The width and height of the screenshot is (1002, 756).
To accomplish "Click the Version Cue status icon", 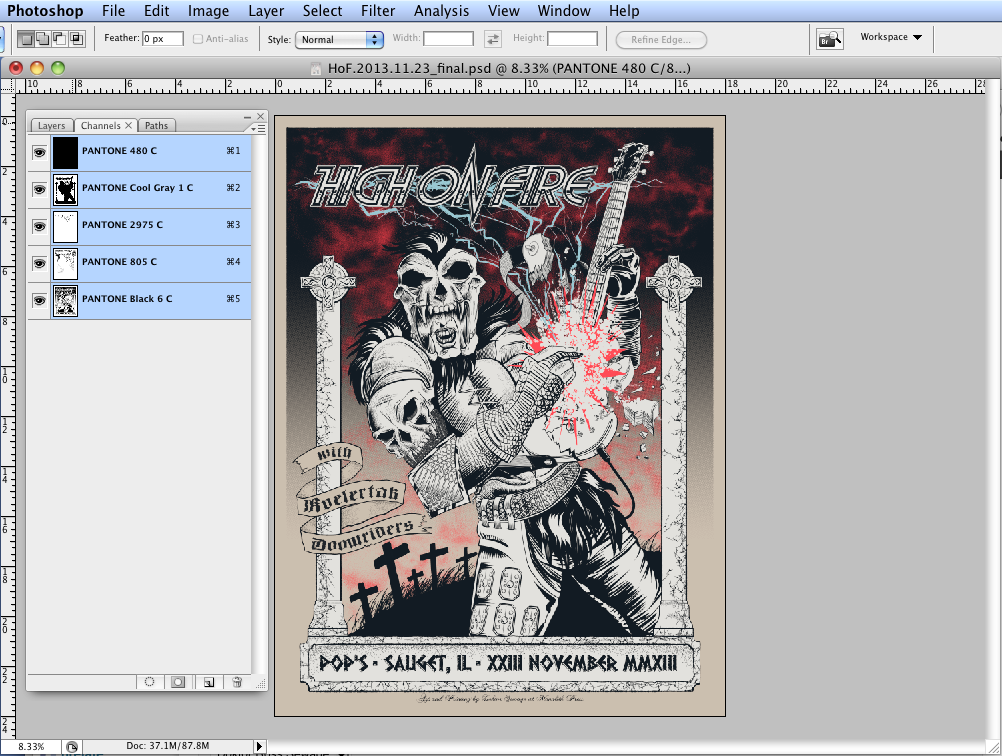I will tap(72, 746).
